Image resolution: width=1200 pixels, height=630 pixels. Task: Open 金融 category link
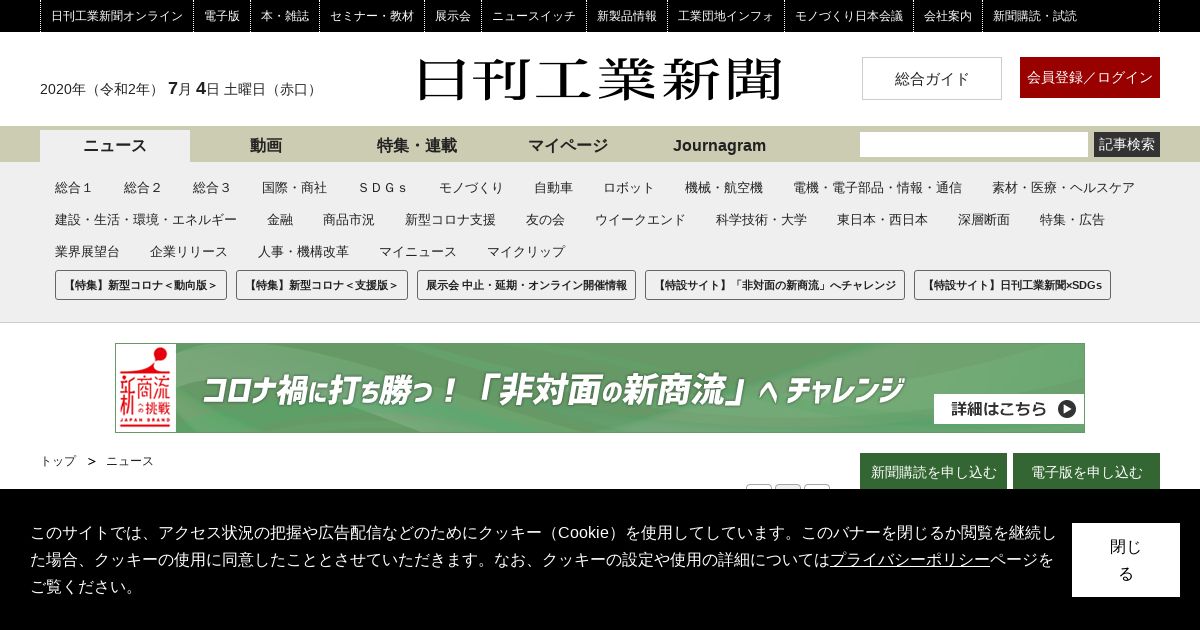[x=280, y=220]
